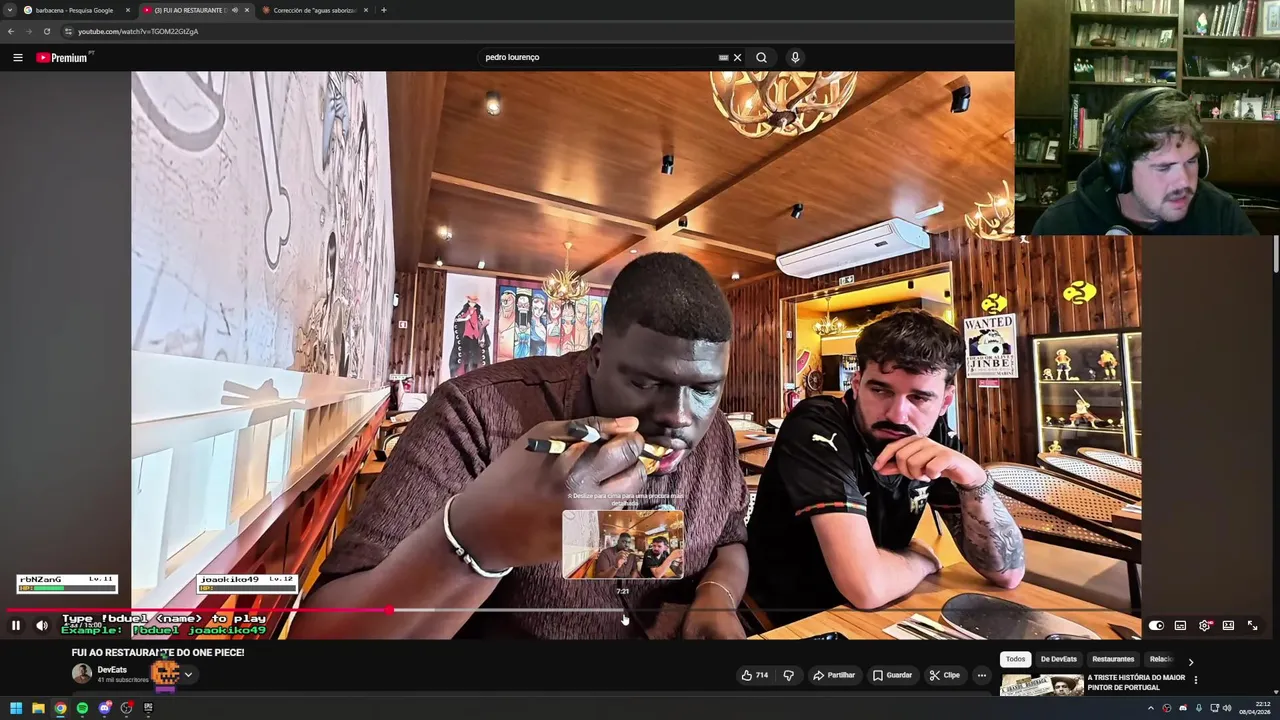The width and height of the screenshot is (1280, 720).
Task: Show more filter chips with right arrow
Action: [x=1190, y=661]
